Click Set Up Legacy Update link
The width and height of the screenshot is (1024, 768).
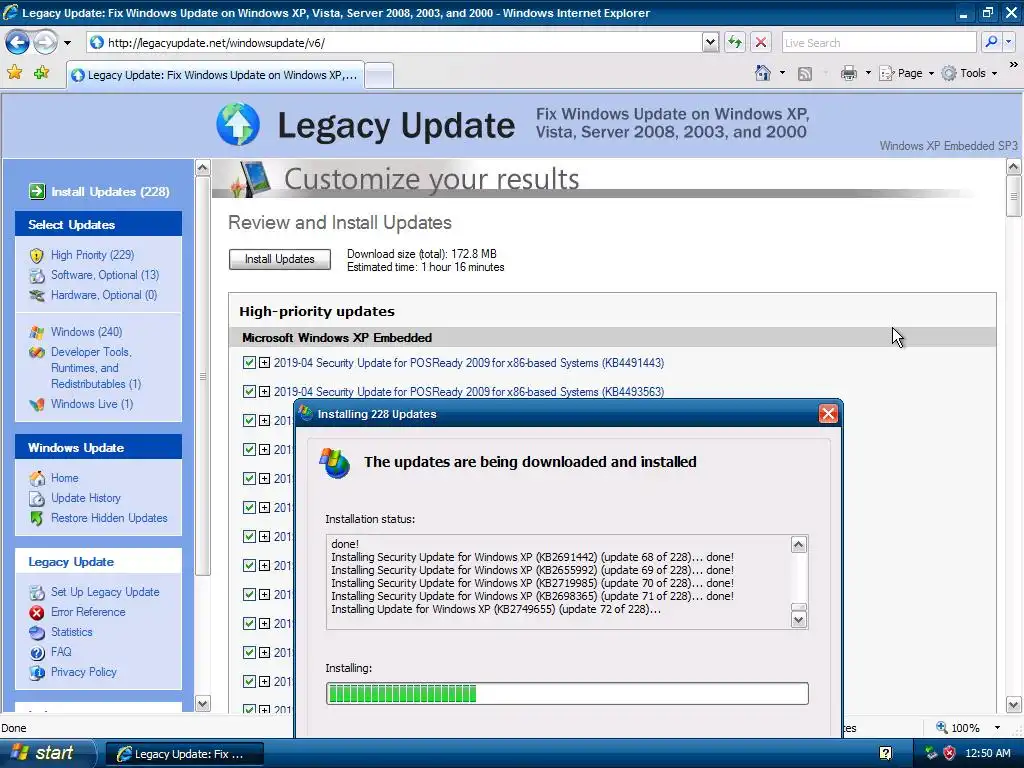click(x=105, y=592)
